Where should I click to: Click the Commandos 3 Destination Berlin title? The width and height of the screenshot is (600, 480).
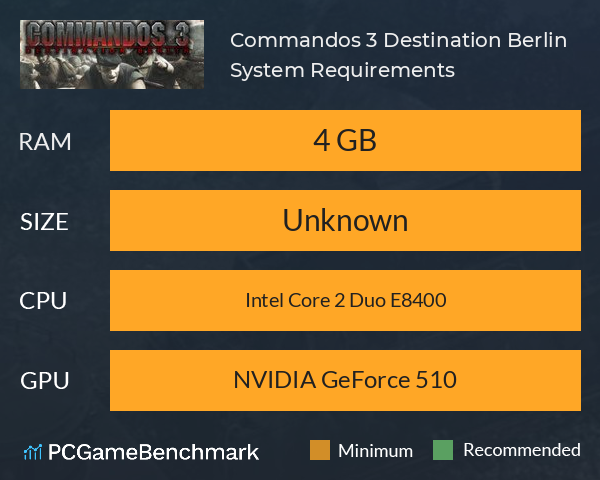[x=398, y=40]
